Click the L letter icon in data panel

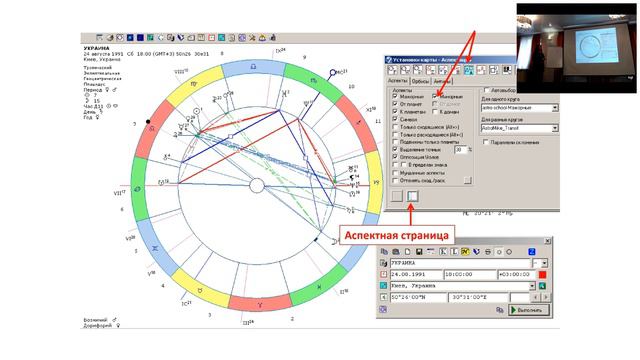[x=455, y=252]
